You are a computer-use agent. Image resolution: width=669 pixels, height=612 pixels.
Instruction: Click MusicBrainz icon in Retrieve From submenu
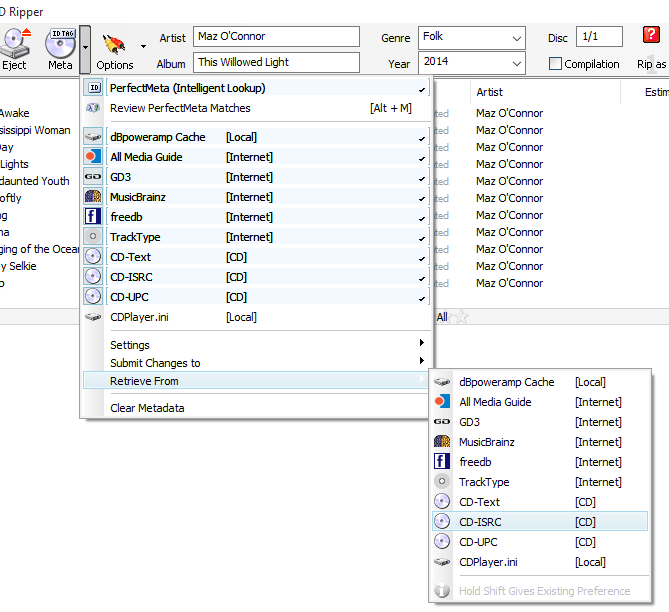(x=442, y=442)
